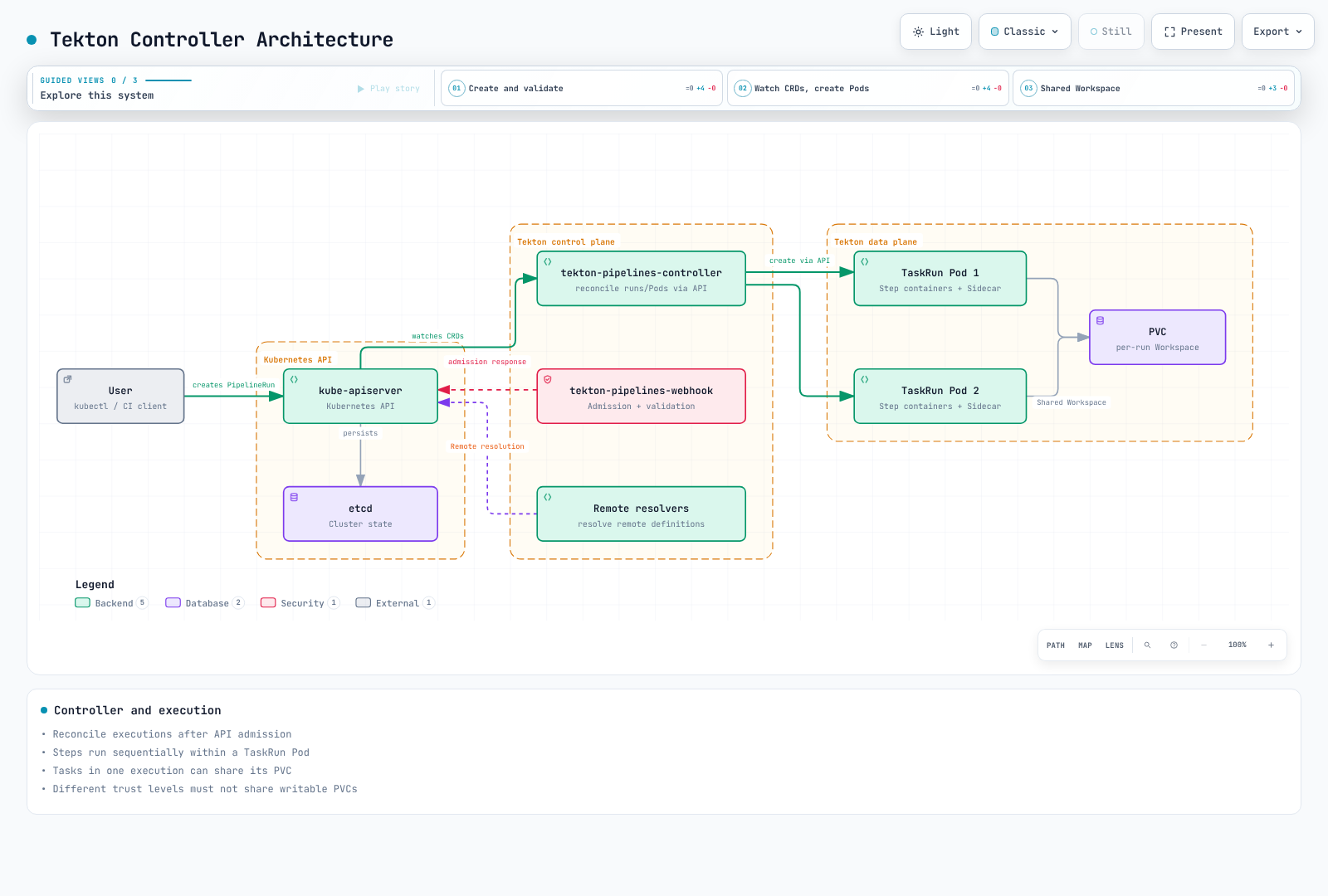Select guided view 02 Watch CRDs, create Pods

[868, 88]
